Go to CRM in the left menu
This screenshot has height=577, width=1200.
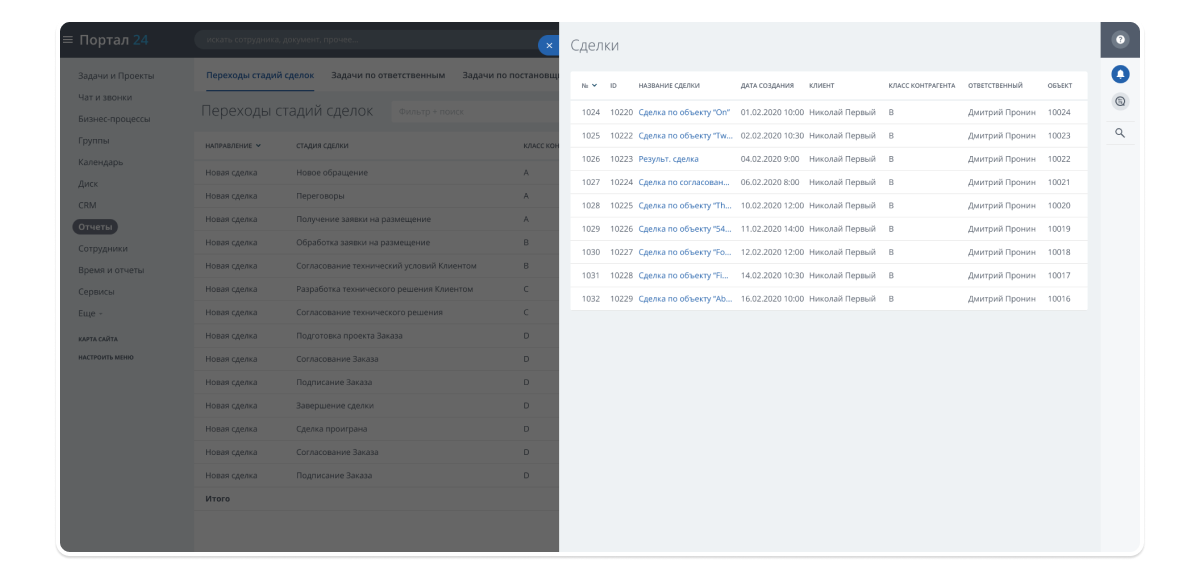[x=87, y=205]
